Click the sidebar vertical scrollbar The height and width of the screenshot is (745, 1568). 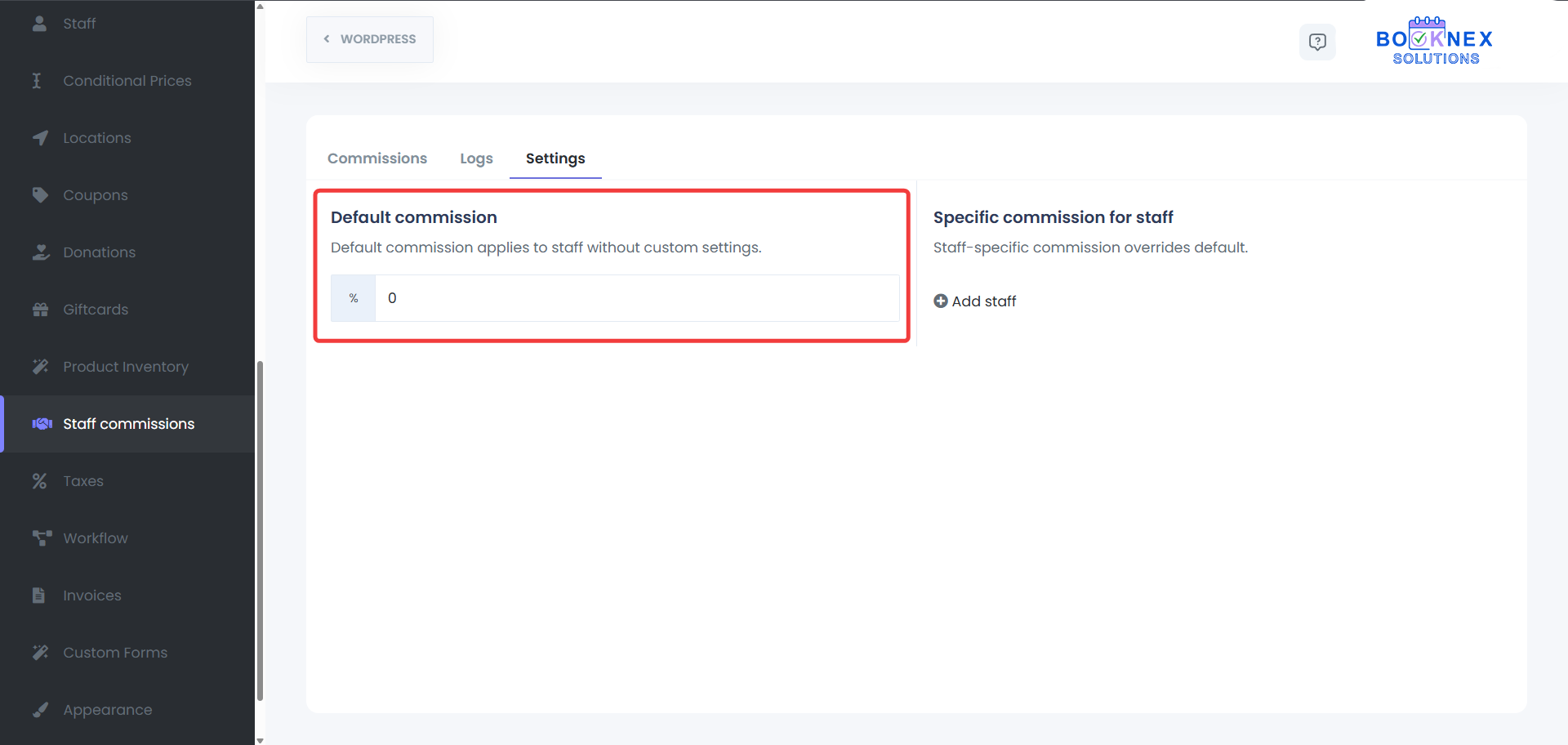260,531
